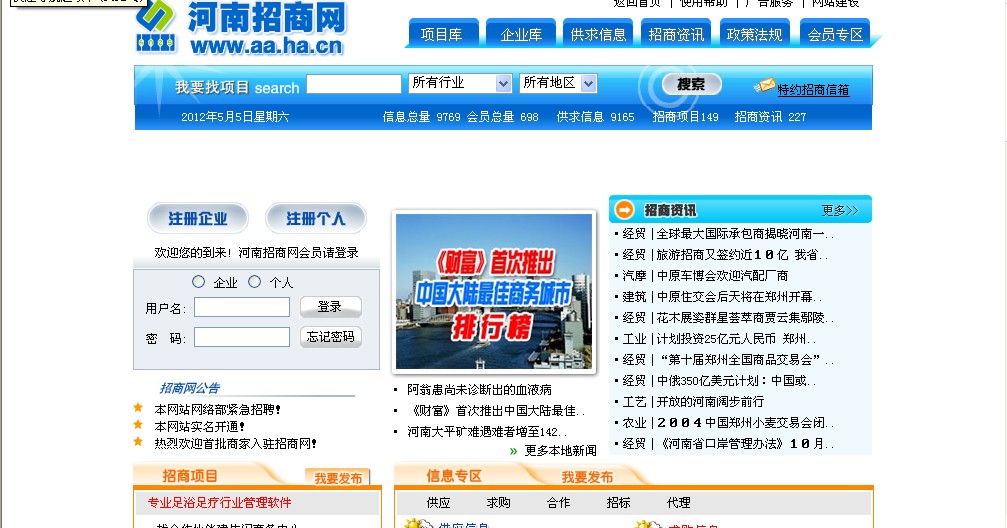Click the 河南招商网 site logo
This screenshot has width=1007, height=528.
coord(241,28)
